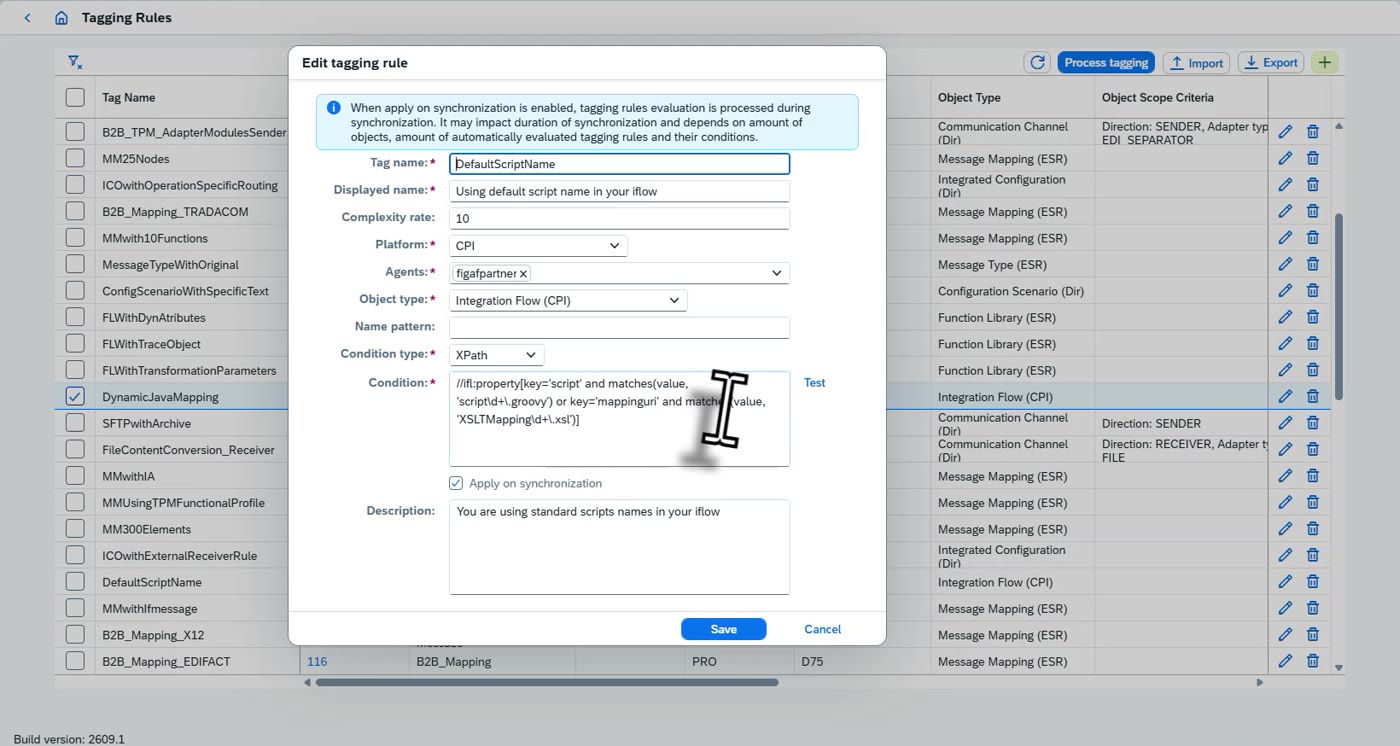Select the MM25Nodes row checkbox
Image resolution: width=1400 pixels, height=746 pixels.
pos(75,158)
